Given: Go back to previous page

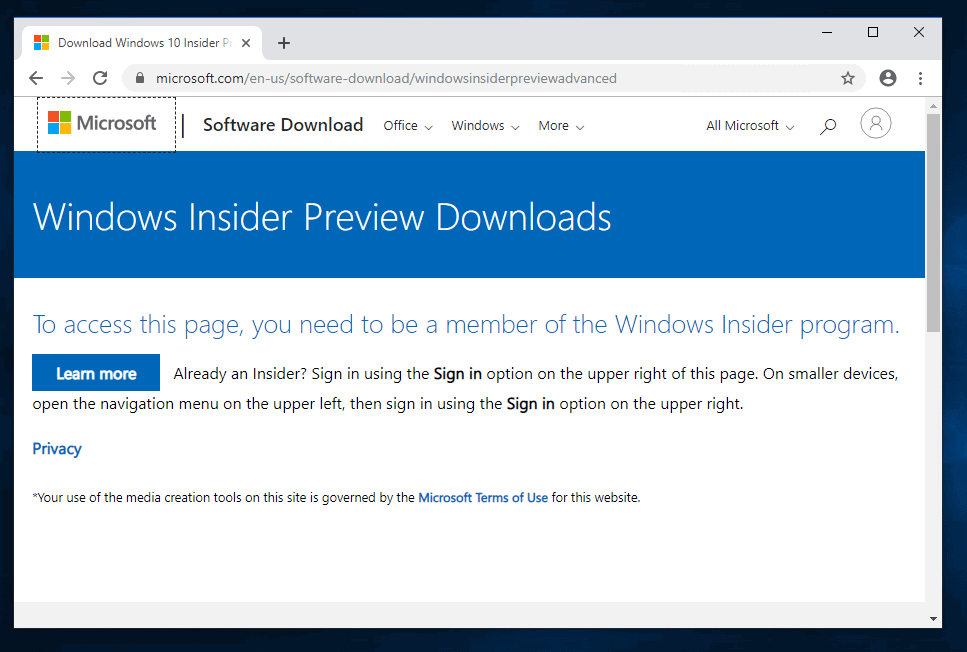Looking at the screenshot, I should [36, 78].
